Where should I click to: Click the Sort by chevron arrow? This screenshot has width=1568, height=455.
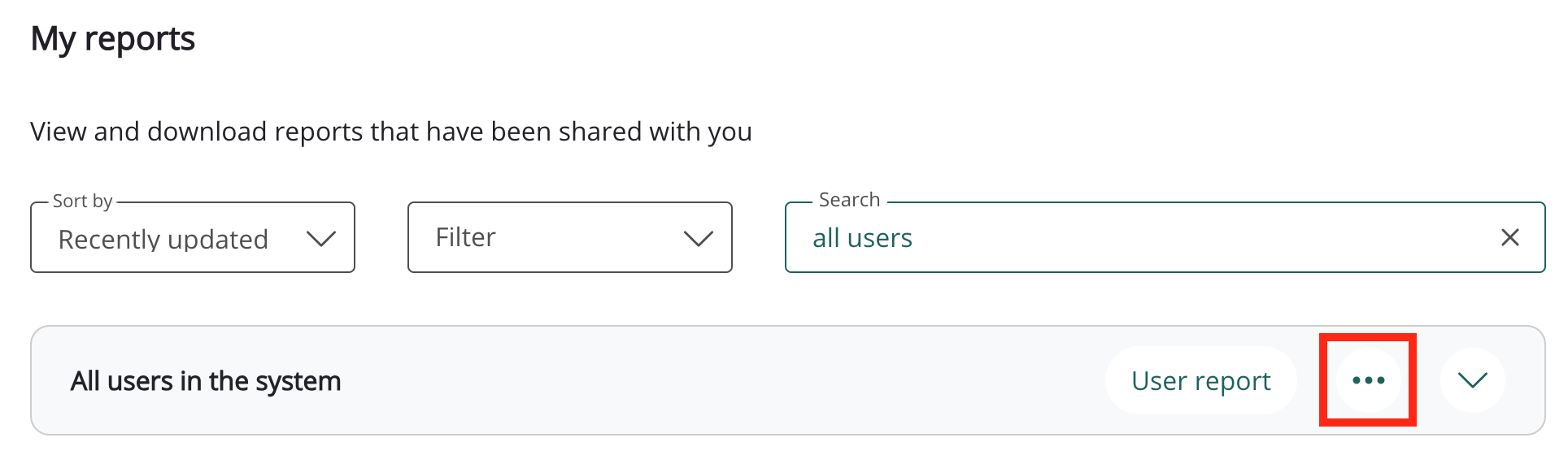320,239
